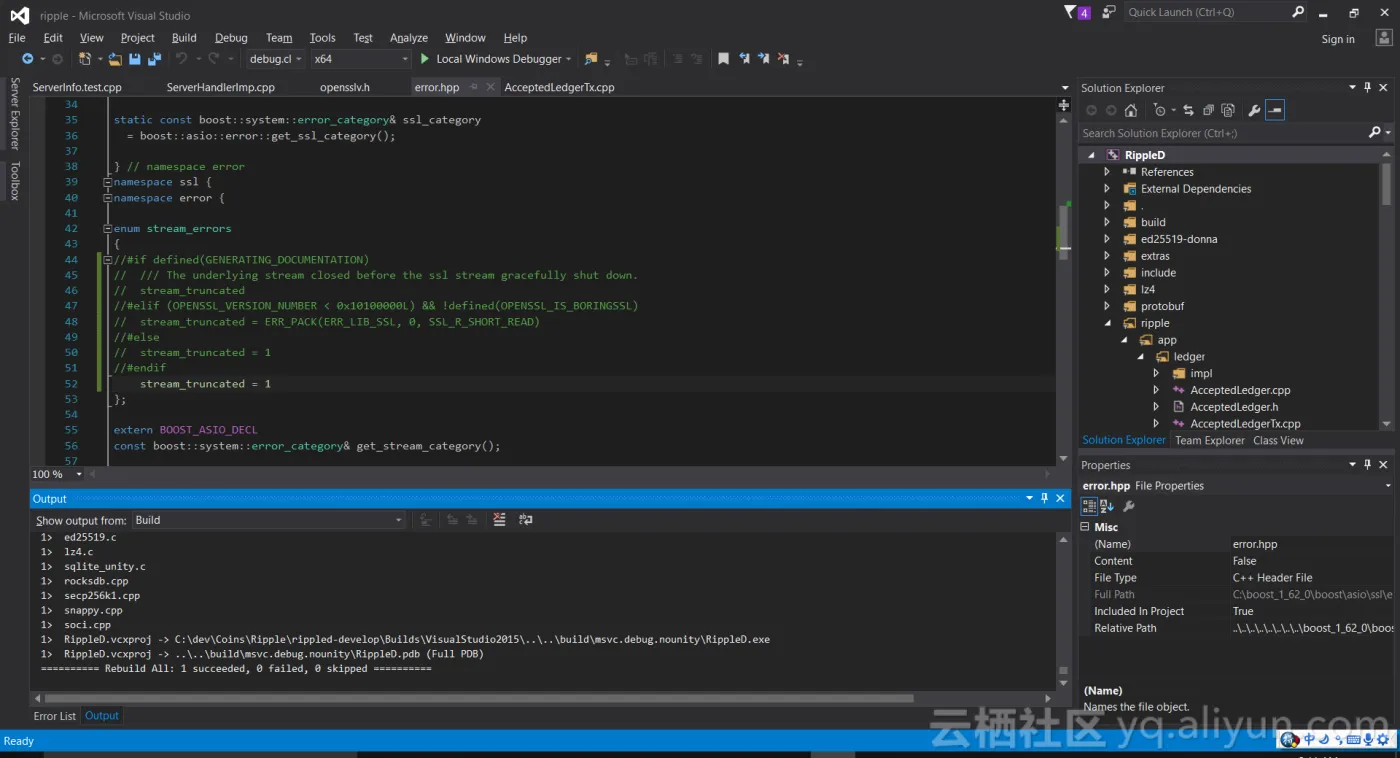Click Clear All icon in Output panel
The image size is (1400, 758).
click(499, 520)
